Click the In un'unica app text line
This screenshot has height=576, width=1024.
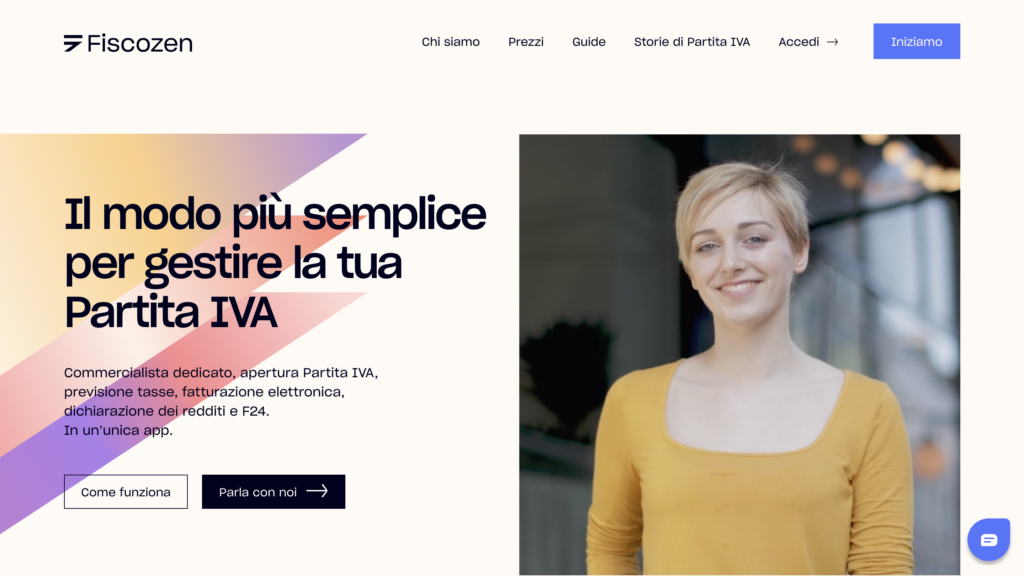tap(118, 430)
